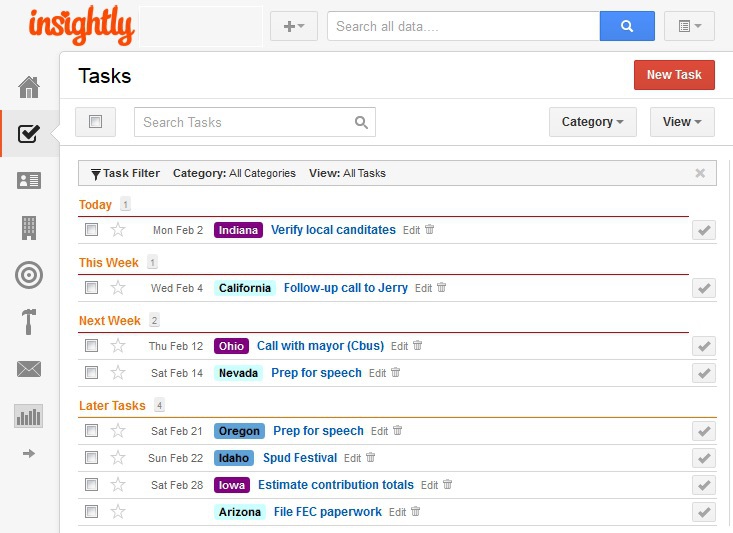
Task: Open Opportunities via the target sidebar icon
Action: [29, 274]
